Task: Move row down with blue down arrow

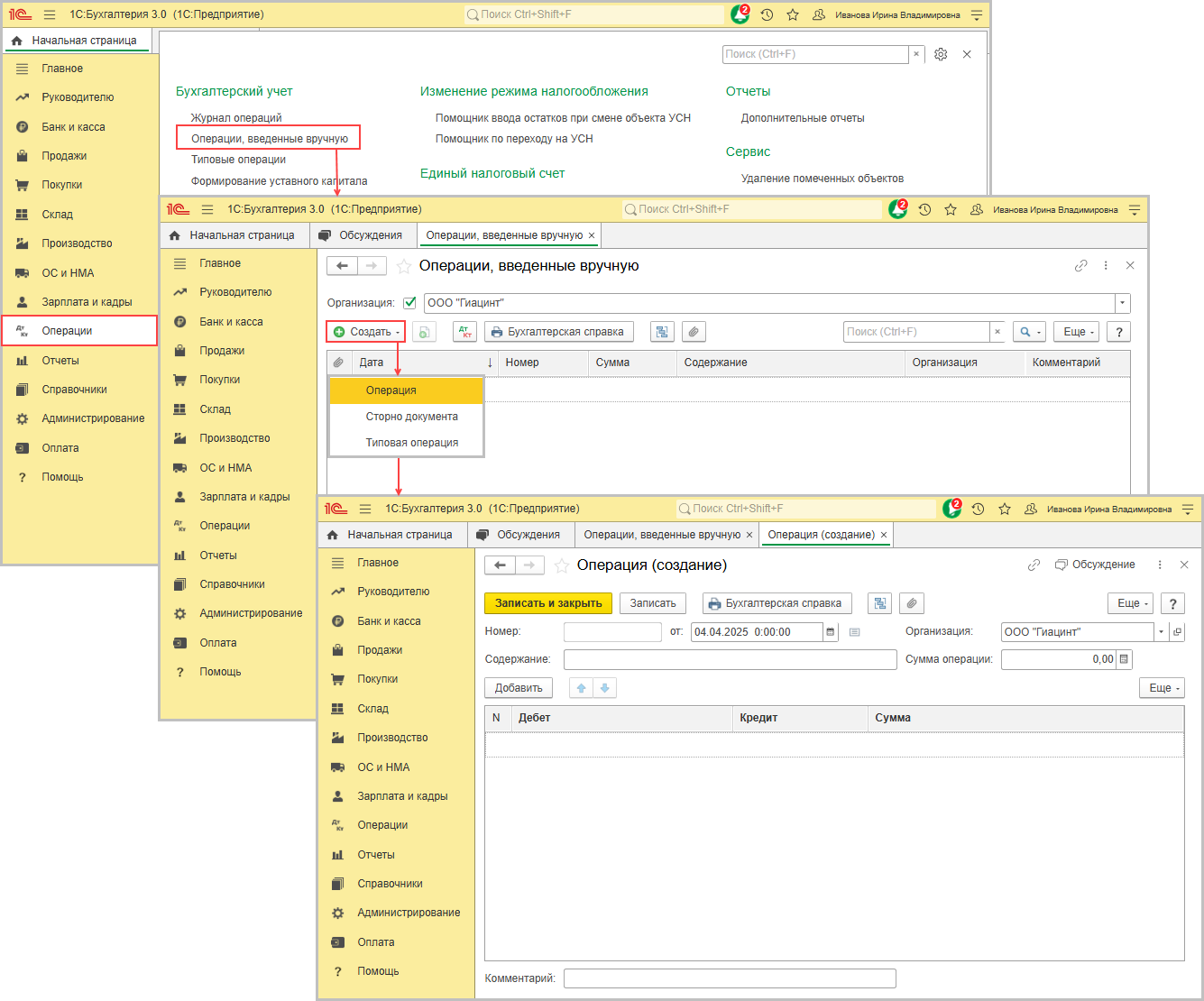Action: click(604, 688)
